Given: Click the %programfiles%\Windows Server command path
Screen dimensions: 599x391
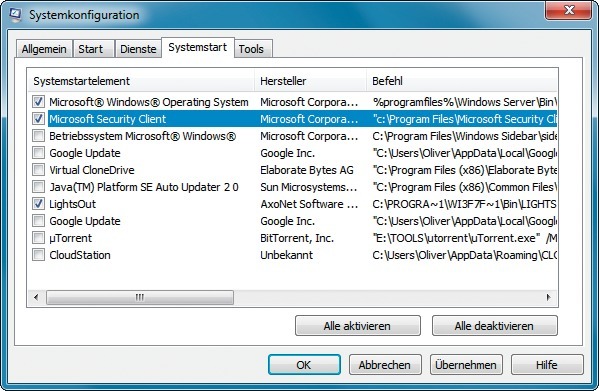Looking at the screenshot, I should 465,102.
